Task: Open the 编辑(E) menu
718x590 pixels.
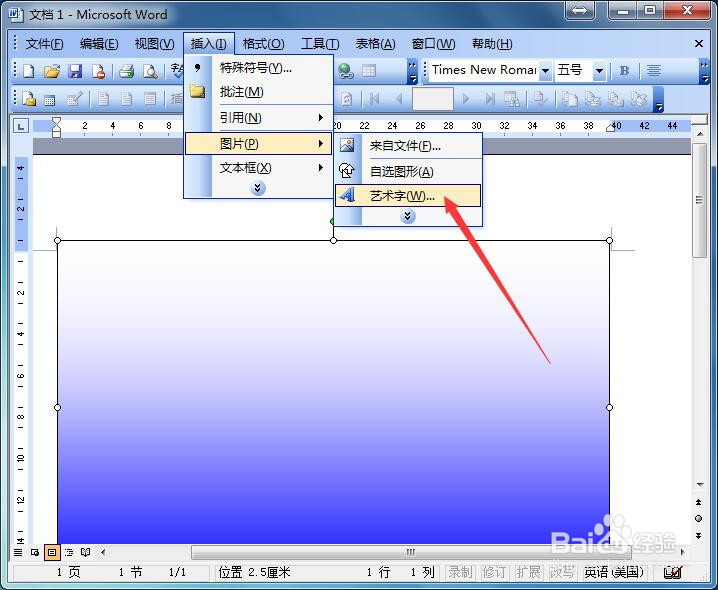Action: [x=98, y=44]
